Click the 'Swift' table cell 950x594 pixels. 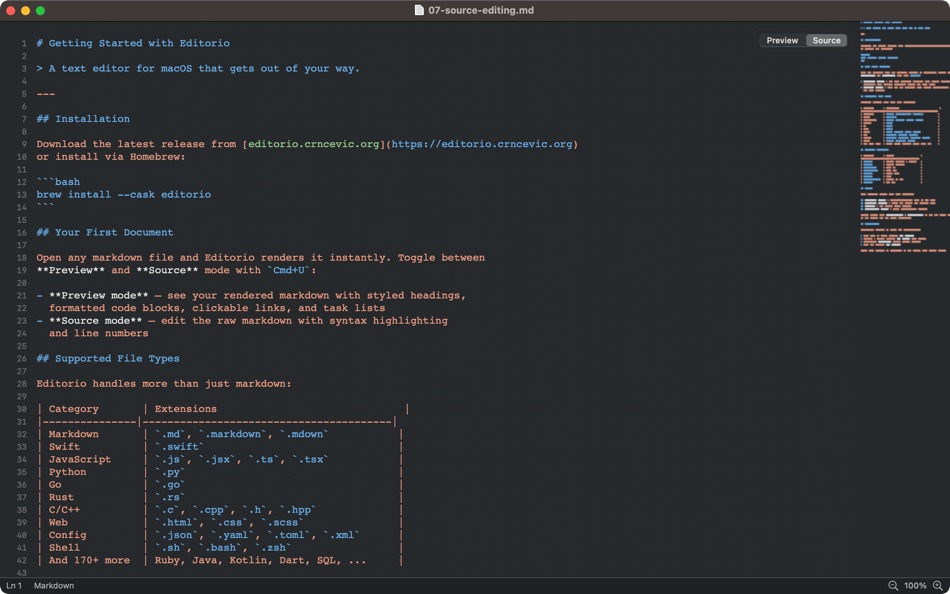point(64,447)
